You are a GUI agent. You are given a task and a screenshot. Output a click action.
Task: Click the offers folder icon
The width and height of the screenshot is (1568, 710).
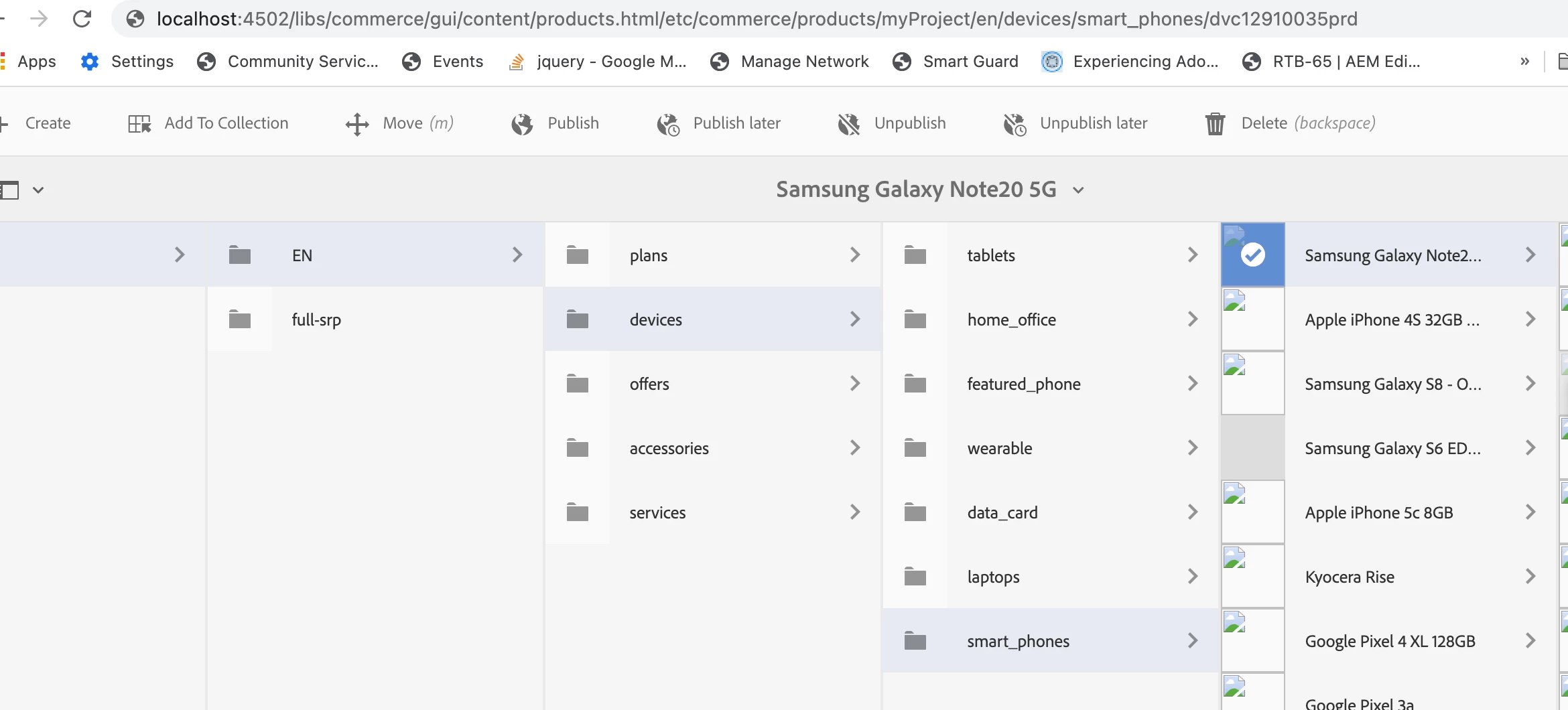pos(578,384)
